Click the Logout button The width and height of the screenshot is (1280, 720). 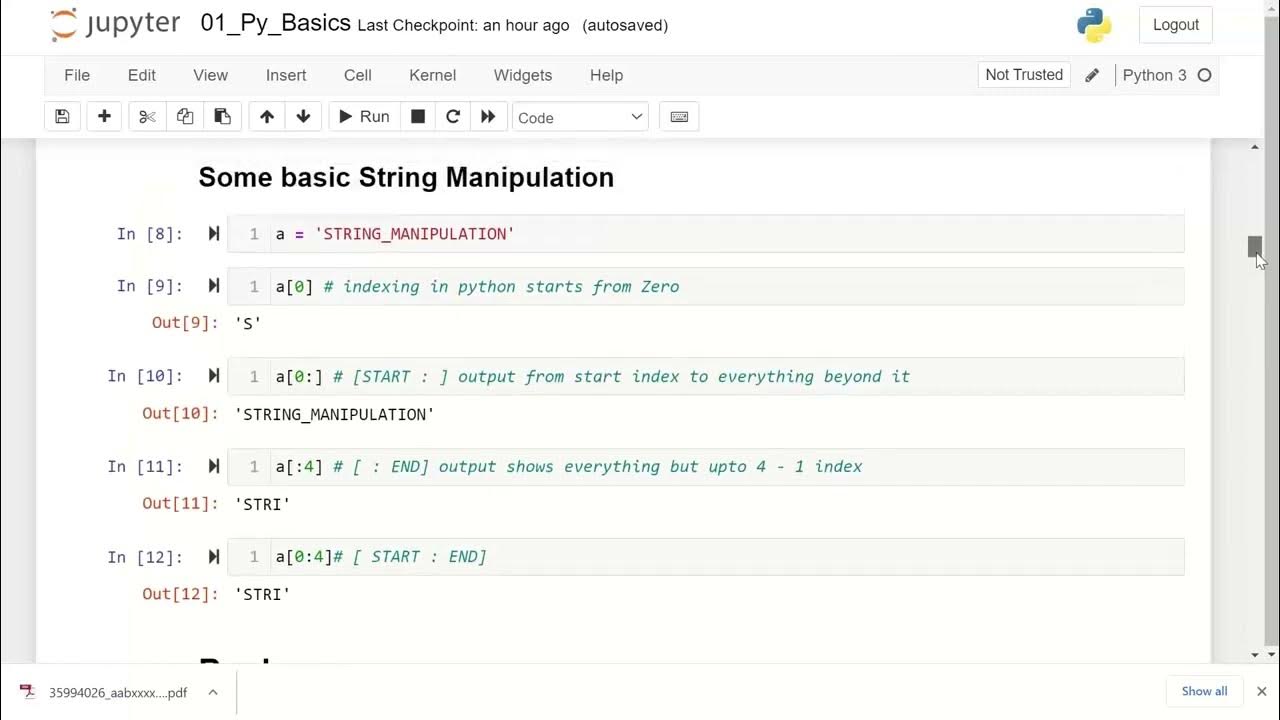1175,25
